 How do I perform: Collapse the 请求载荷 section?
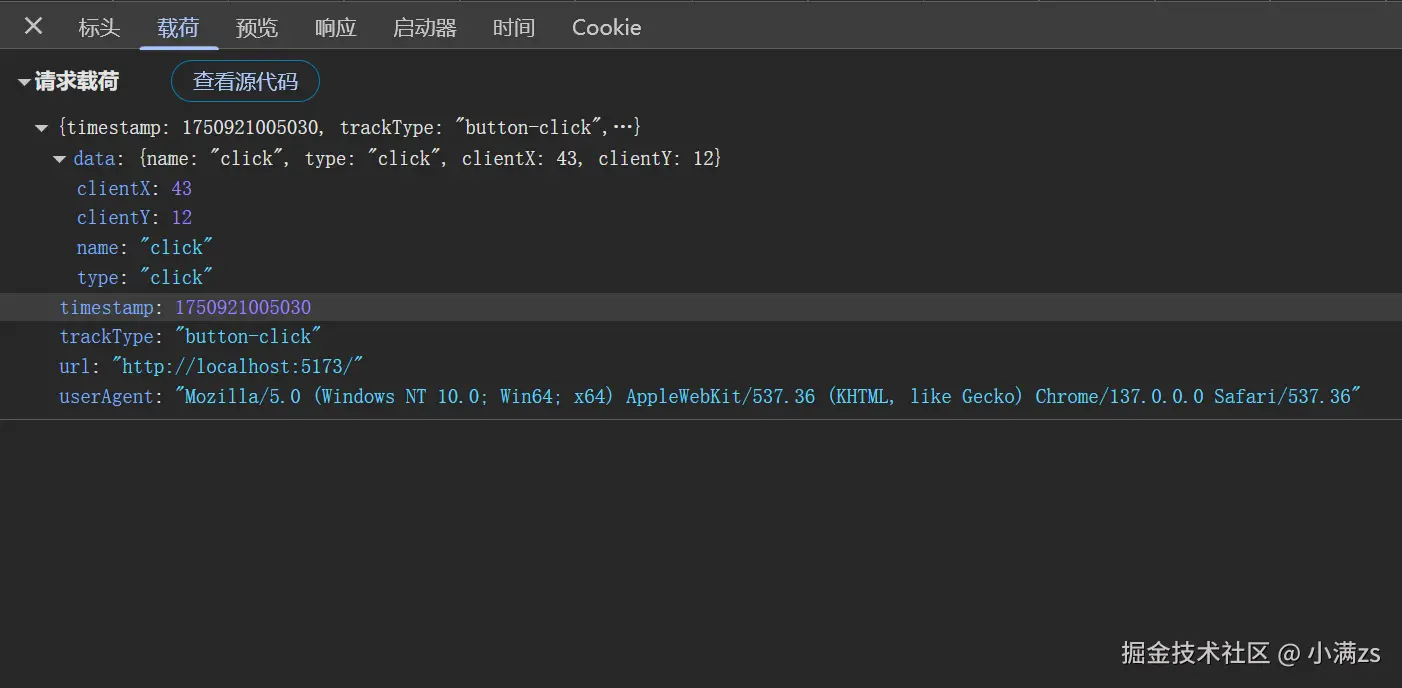click(x=24, y=83)
